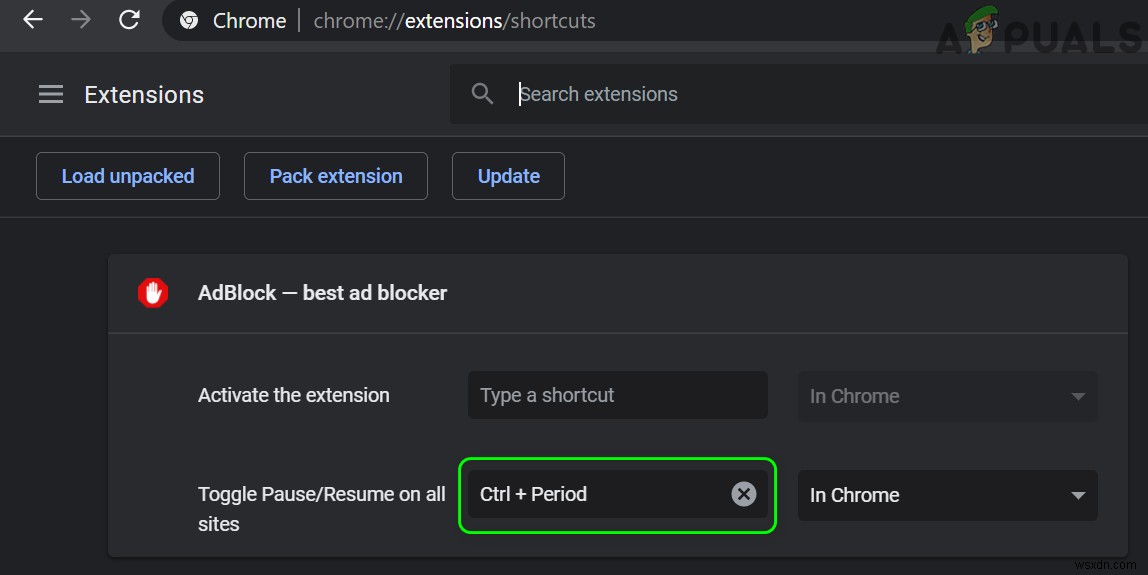Click the Activate the extension label
Screen dimensions: 1148x575
pos(294,396)
